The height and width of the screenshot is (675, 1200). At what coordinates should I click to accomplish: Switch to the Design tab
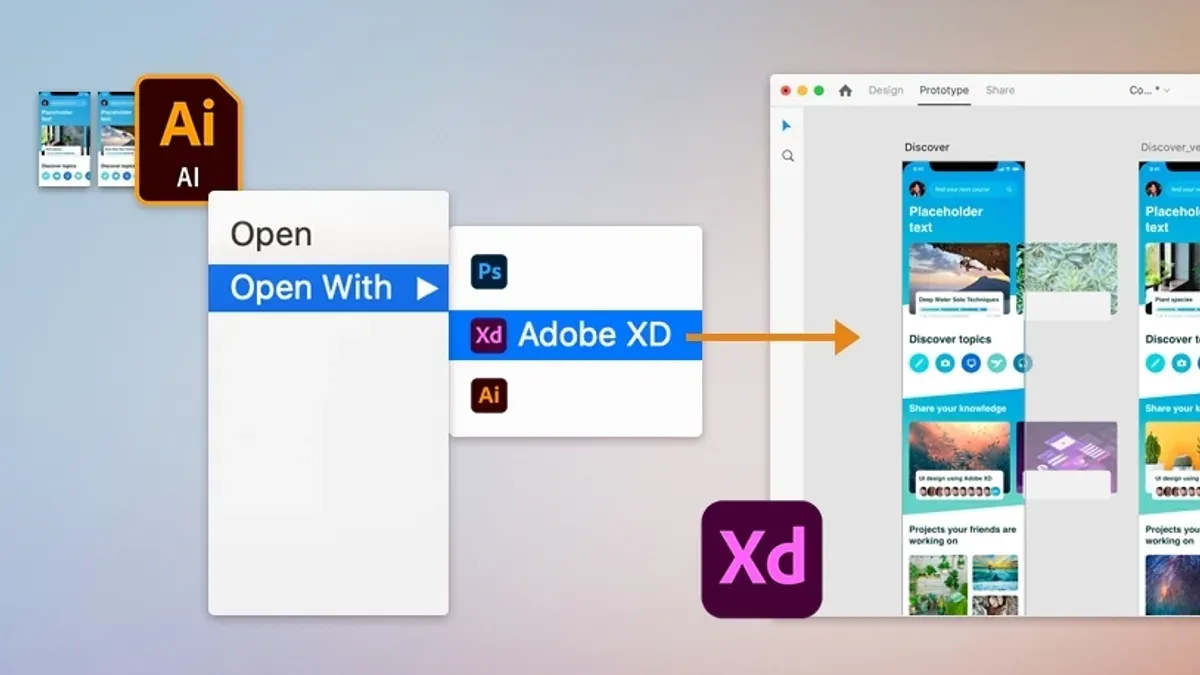coord(885,90)
